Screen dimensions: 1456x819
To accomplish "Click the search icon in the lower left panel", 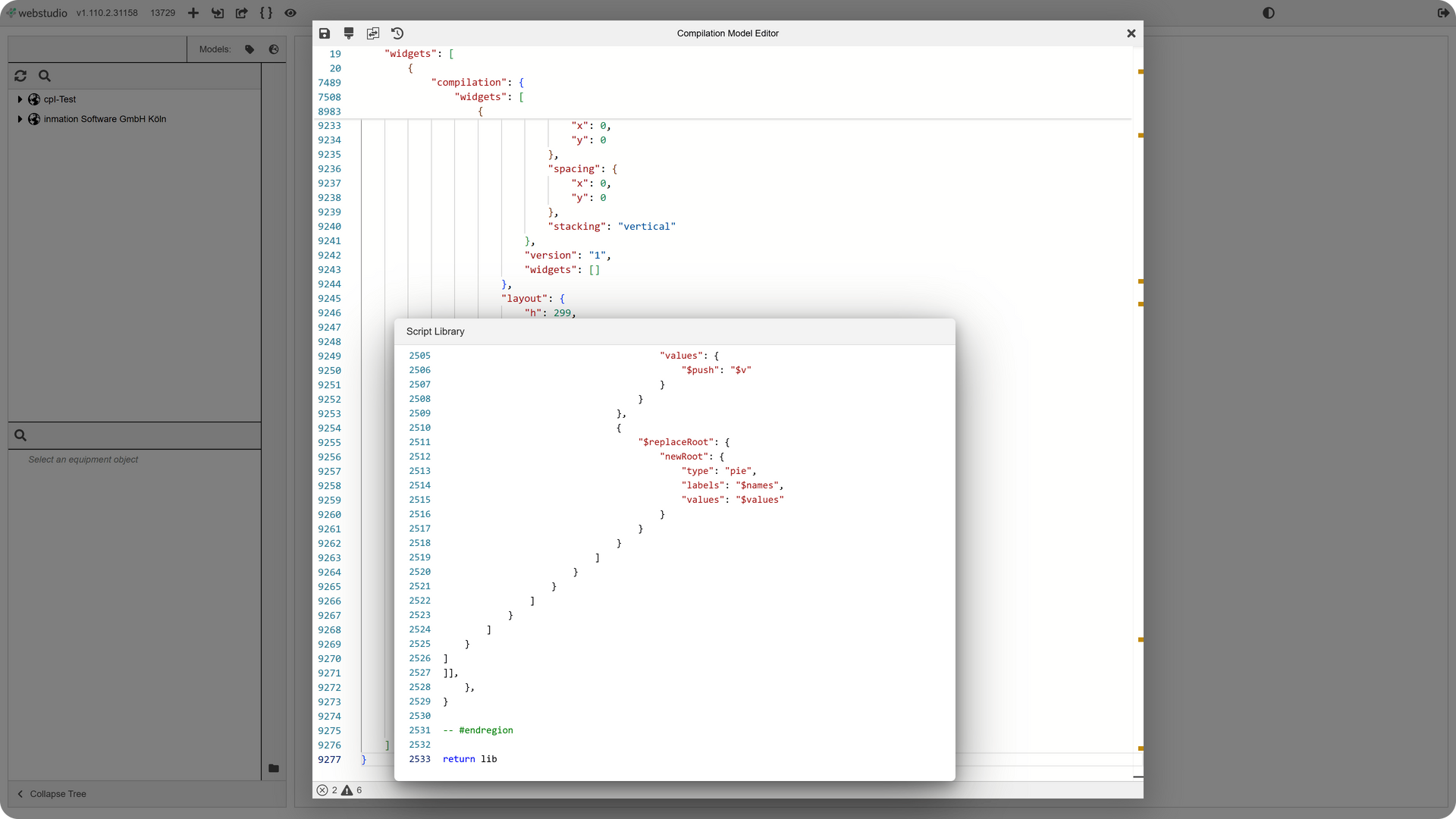I will 20,435.
